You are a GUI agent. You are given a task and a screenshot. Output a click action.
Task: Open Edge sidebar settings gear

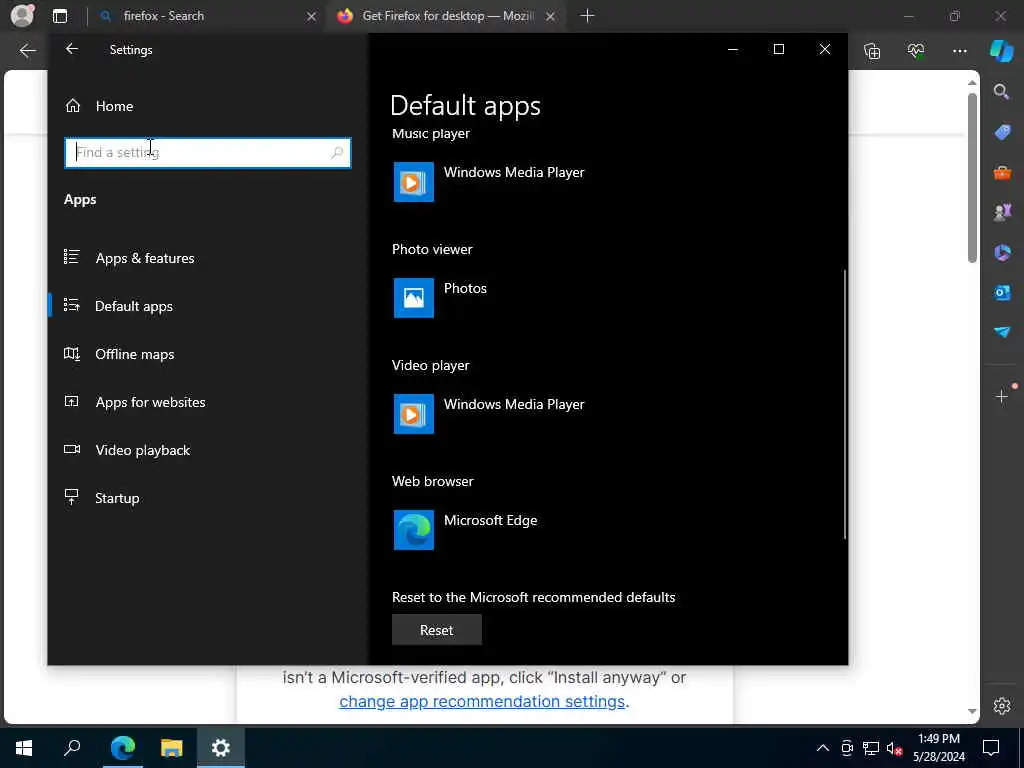tap(1002, 706)
